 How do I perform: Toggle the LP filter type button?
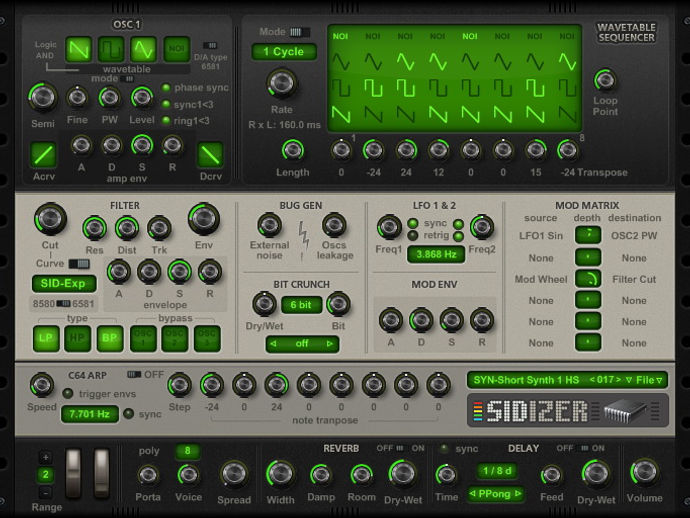[46, 338]
